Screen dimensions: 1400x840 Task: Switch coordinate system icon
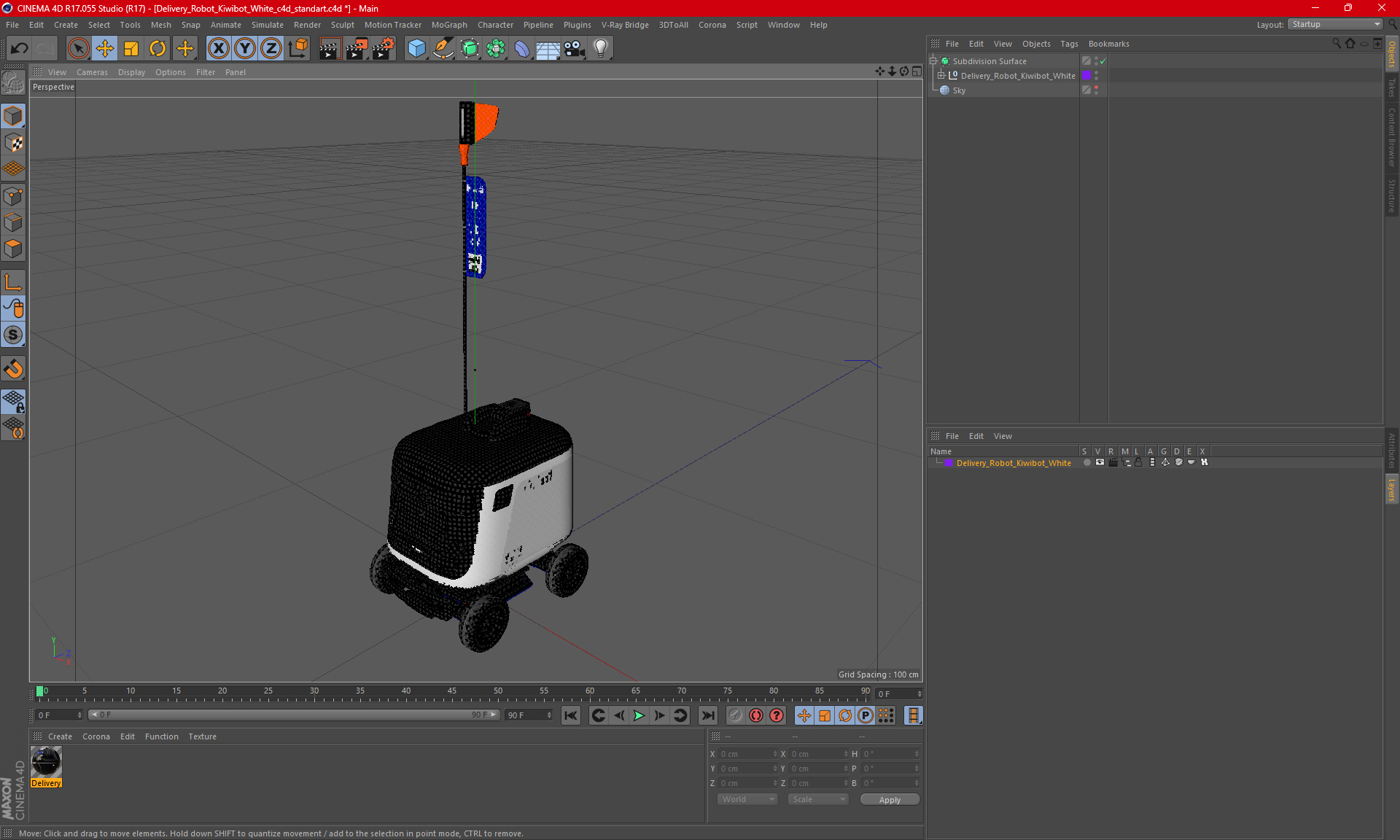pos(297,49)
